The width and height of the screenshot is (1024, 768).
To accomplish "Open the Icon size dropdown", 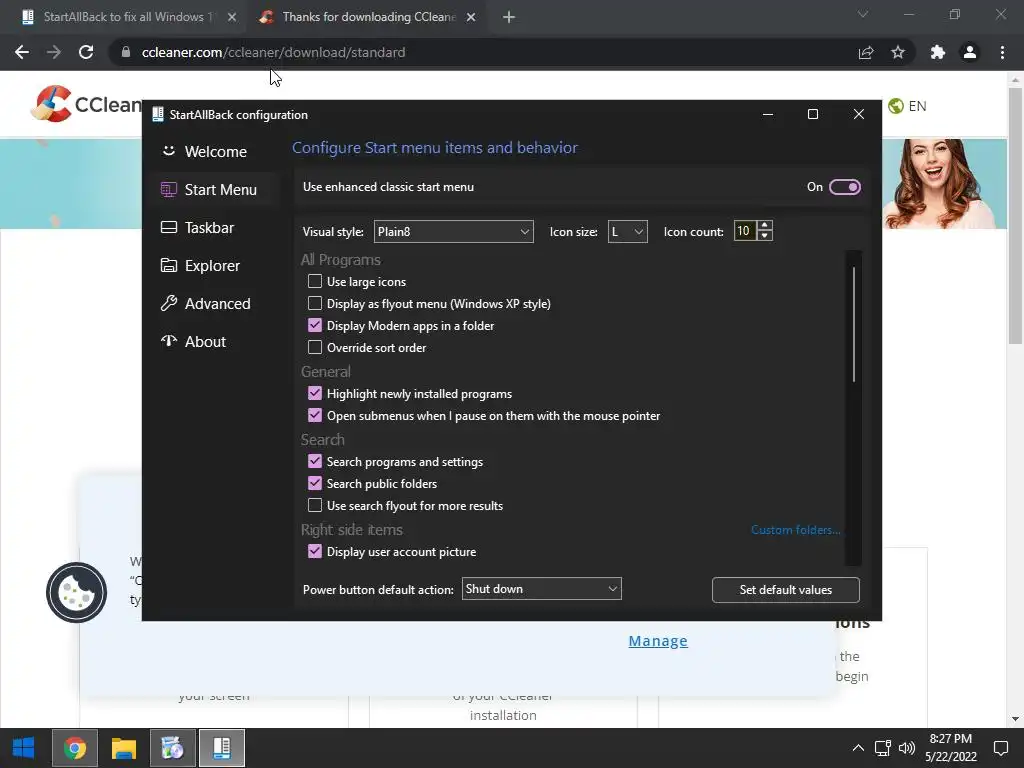I will point(628,231).
